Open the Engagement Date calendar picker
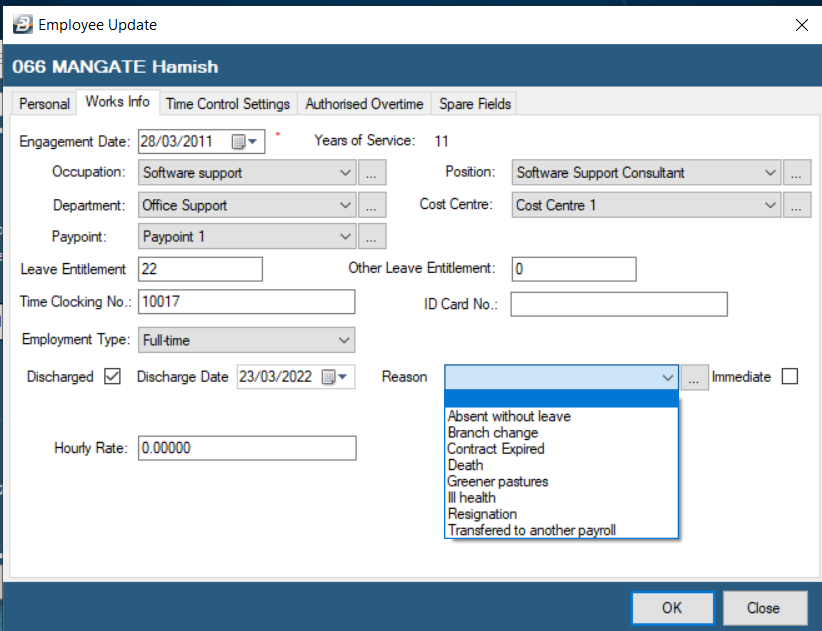Screen dimensions: 822x631 tap(244, 142)
